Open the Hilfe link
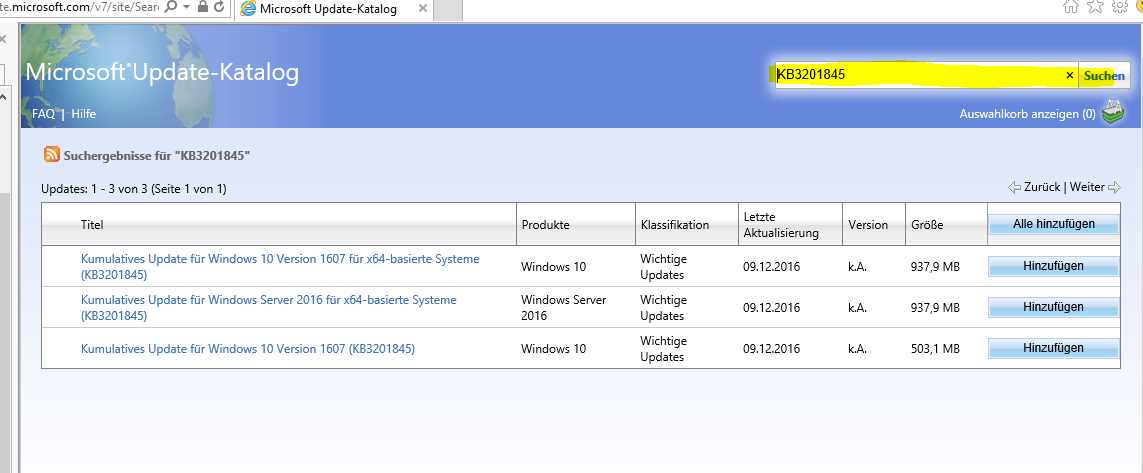 coord(83,114)
